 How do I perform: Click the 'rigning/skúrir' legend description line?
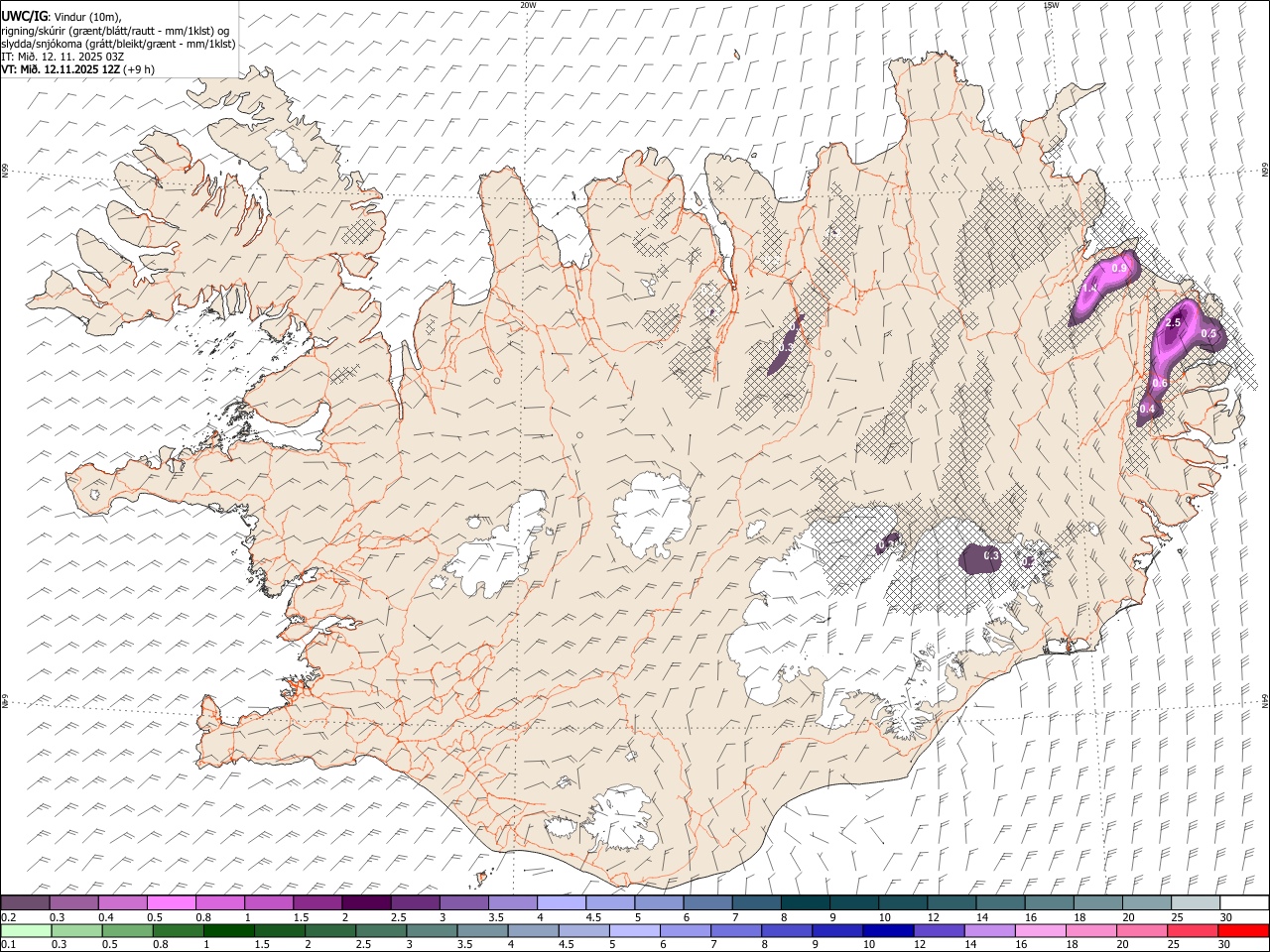(114, 31)
